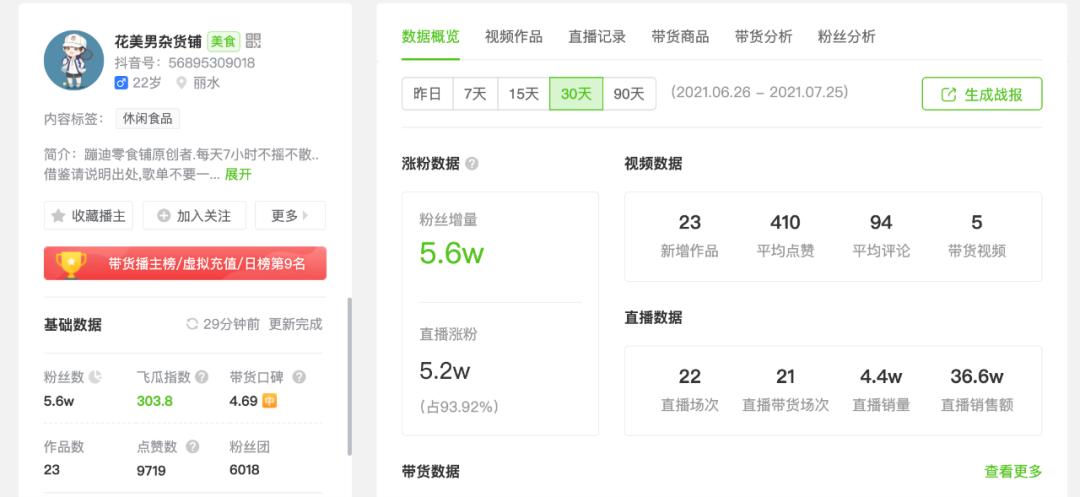Switch the time range to 90天
The image size is (1080, 497).
[628, 94]
